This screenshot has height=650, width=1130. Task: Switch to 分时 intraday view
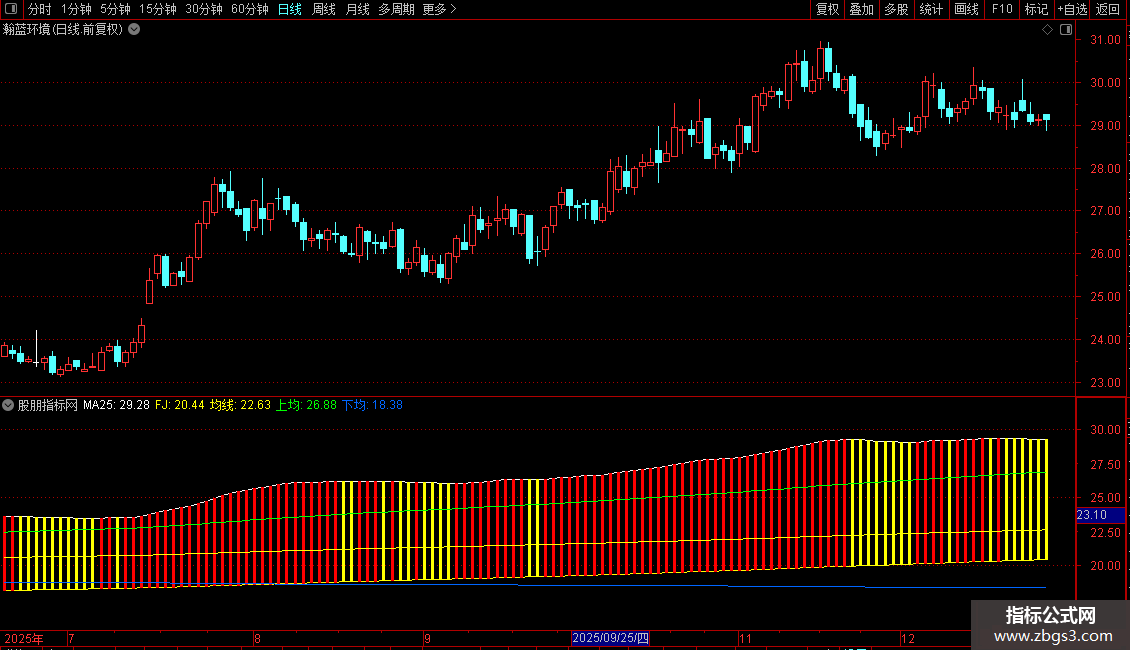(40, 9)
